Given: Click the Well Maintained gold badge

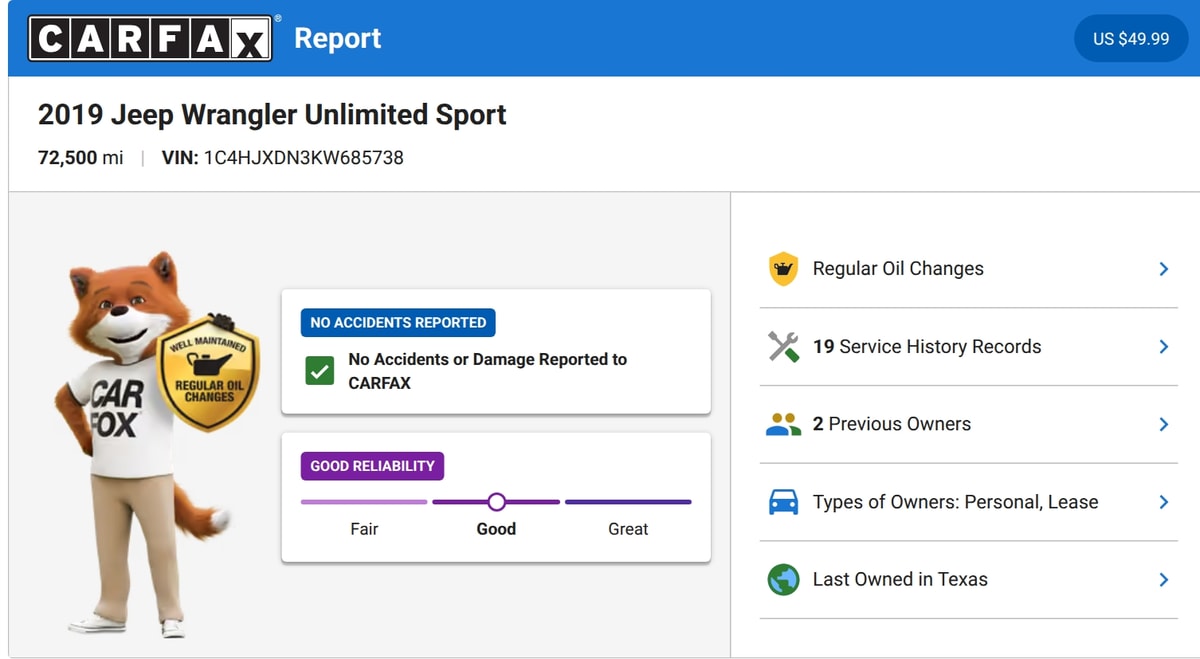Looking at the screenshot, I should (x=208, y=372).
